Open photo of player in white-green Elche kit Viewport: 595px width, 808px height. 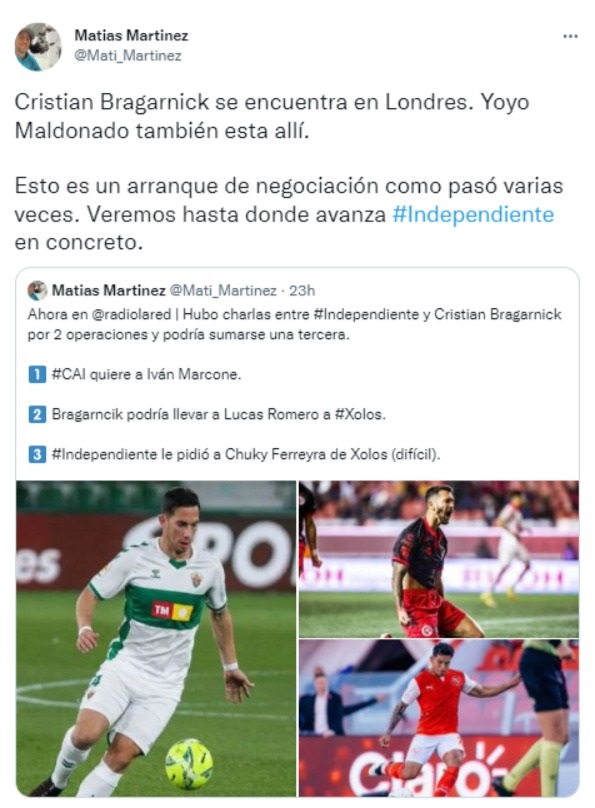click(156, 638)
